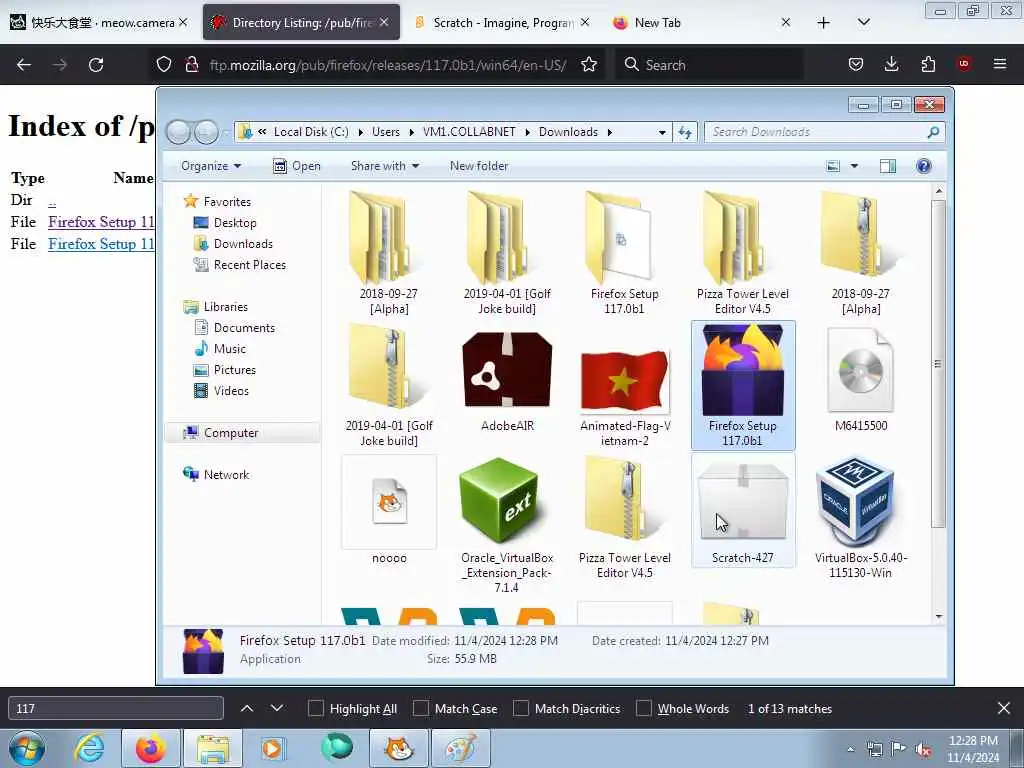Enable Match Diacritics checkbox
The image size is (1024, 768).
(x=521, y=709)
